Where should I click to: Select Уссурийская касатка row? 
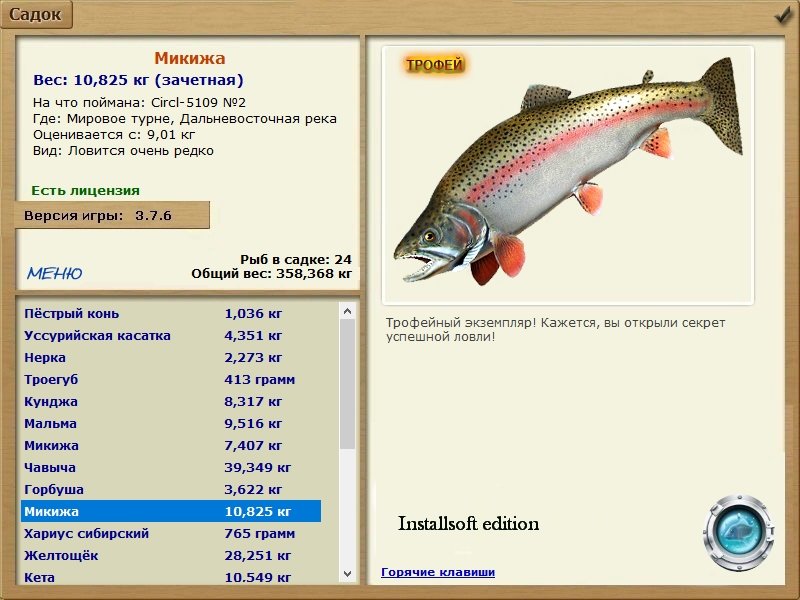[171, 335]
